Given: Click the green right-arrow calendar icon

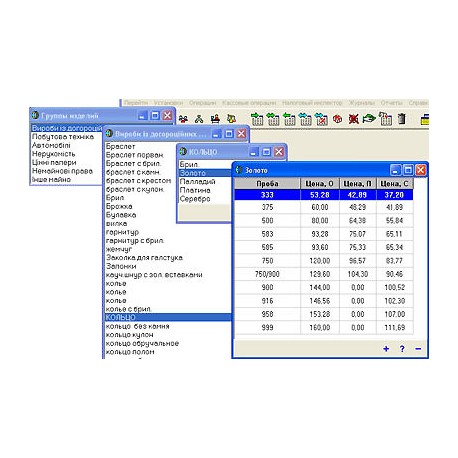Looking at the screenshot, I should tap(257, 119).
